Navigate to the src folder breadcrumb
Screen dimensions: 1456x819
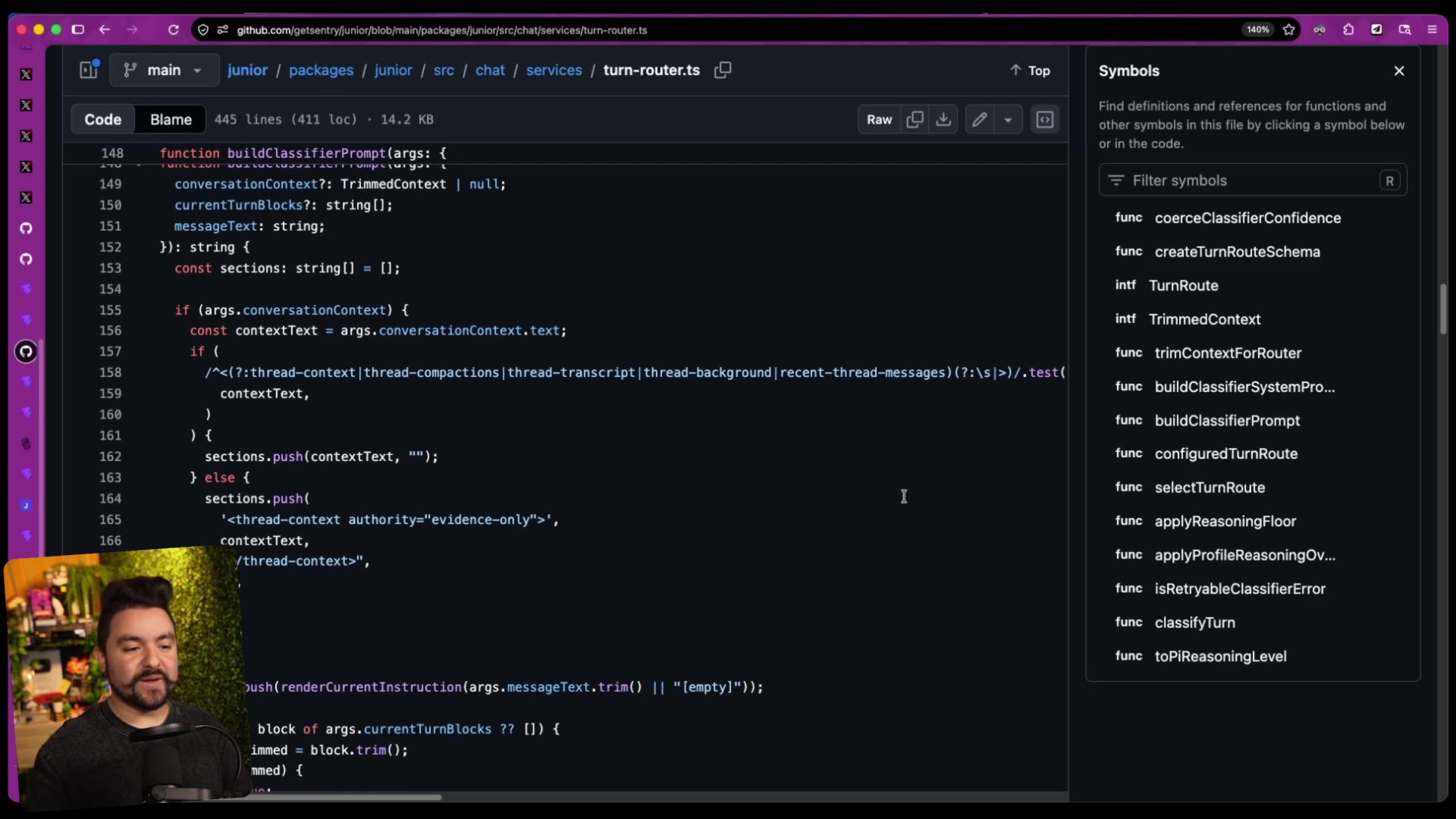(444, 70)
